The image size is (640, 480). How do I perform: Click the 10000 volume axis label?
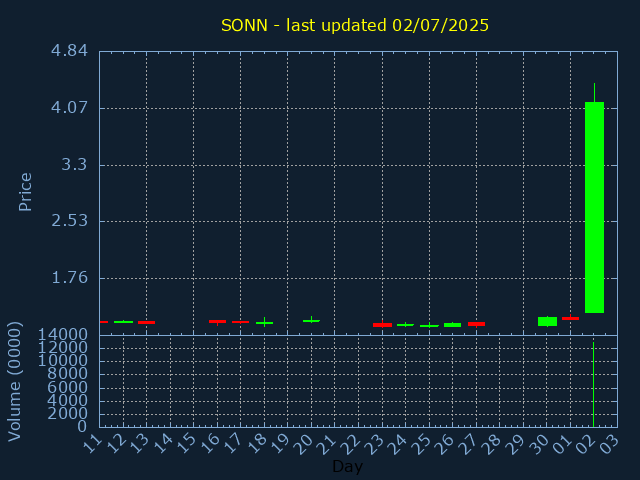pyautogui.click(x=63, y=361)
